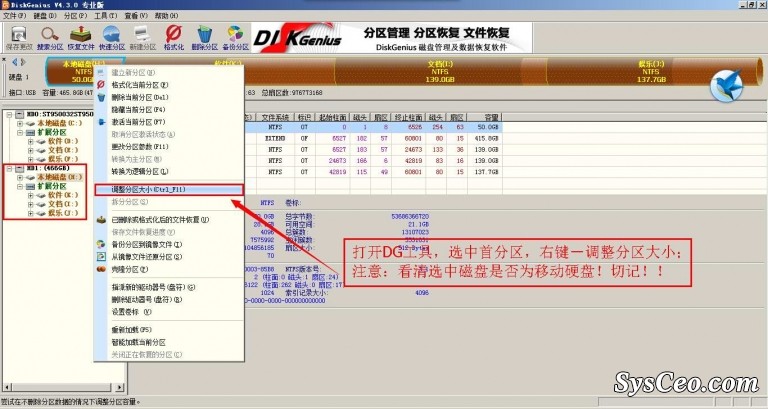
Task: Move tree panel view left via scrollbar arrow
Action: 7,387
